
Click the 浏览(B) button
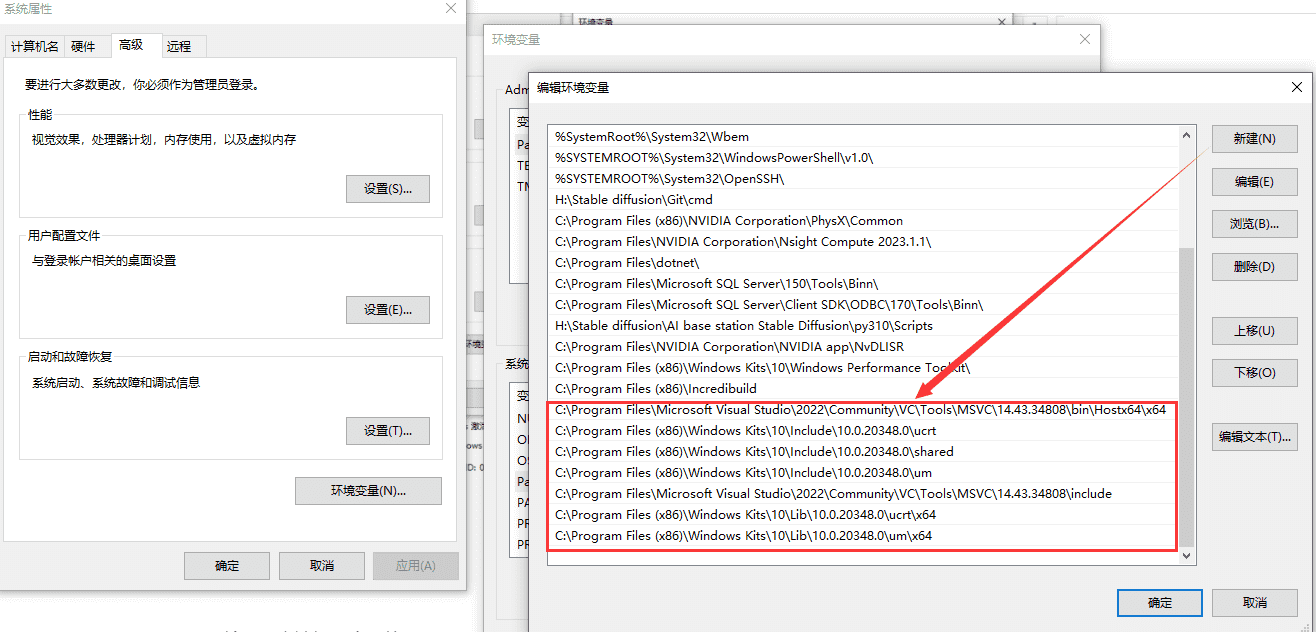(1254, 224)
